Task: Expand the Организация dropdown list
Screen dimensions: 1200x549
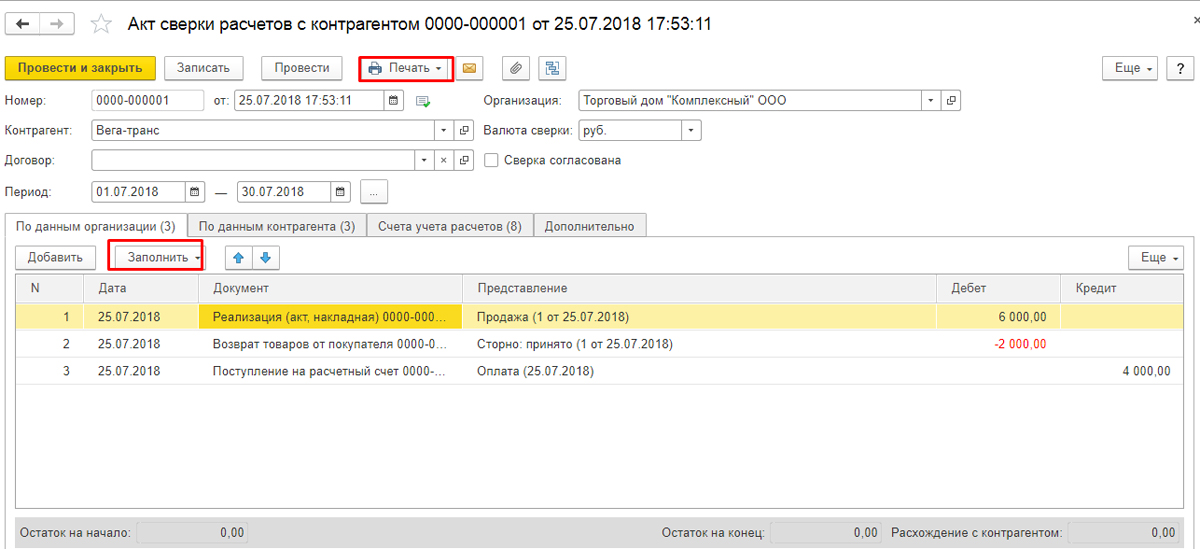Action: click(x=931, y=100)
